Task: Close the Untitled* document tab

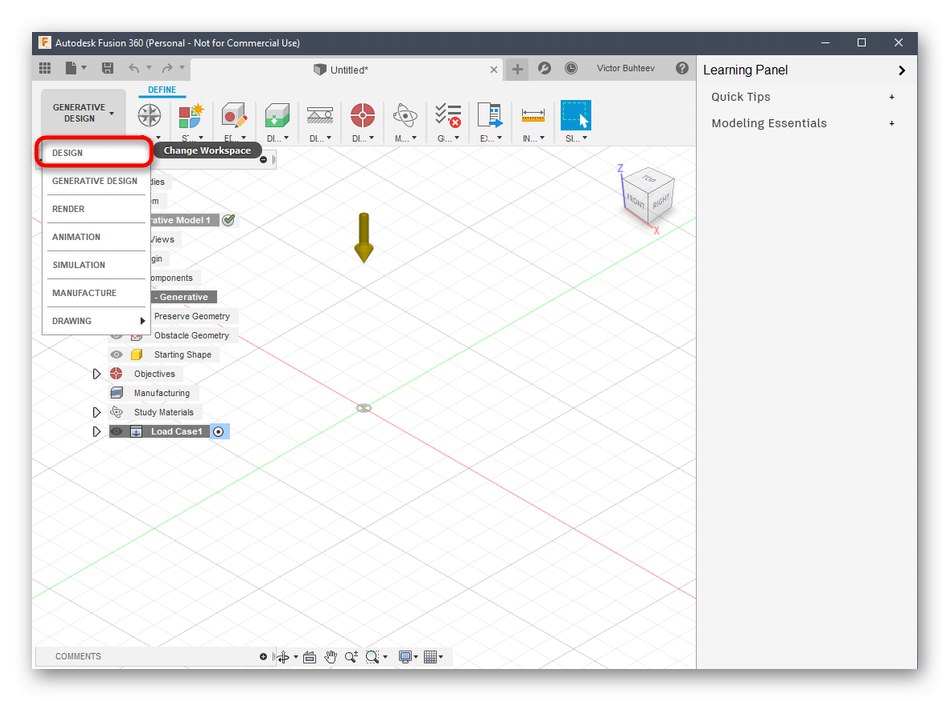Action: point(494,70)
